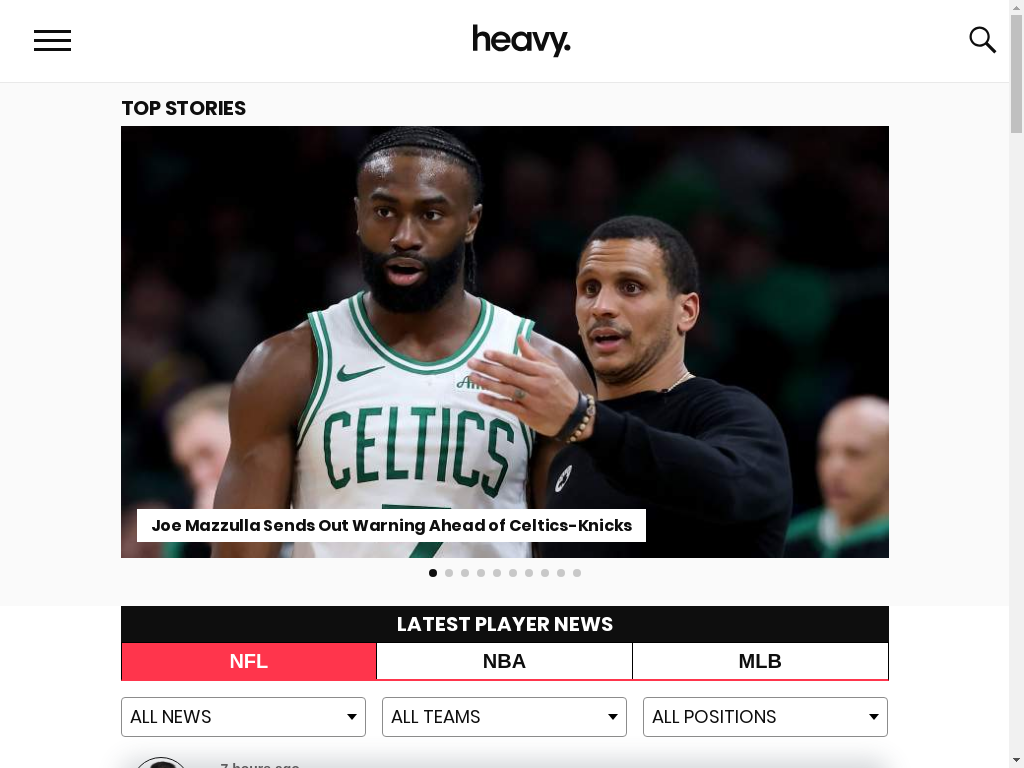Open the Joe Mazzulla Celtics-Knicks headline
Image resolution: width=1024 pixels, height=768 pixels.
pyautogui.click(x=391, y=526)
